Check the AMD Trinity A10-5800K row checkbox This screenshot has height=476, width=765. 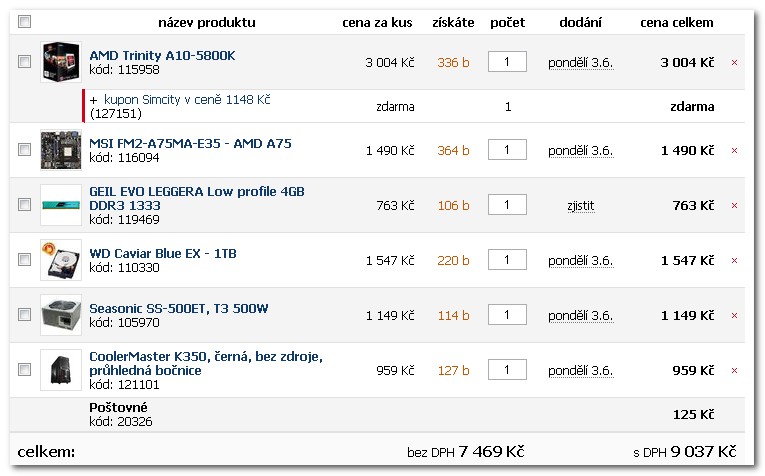(24, 61)
